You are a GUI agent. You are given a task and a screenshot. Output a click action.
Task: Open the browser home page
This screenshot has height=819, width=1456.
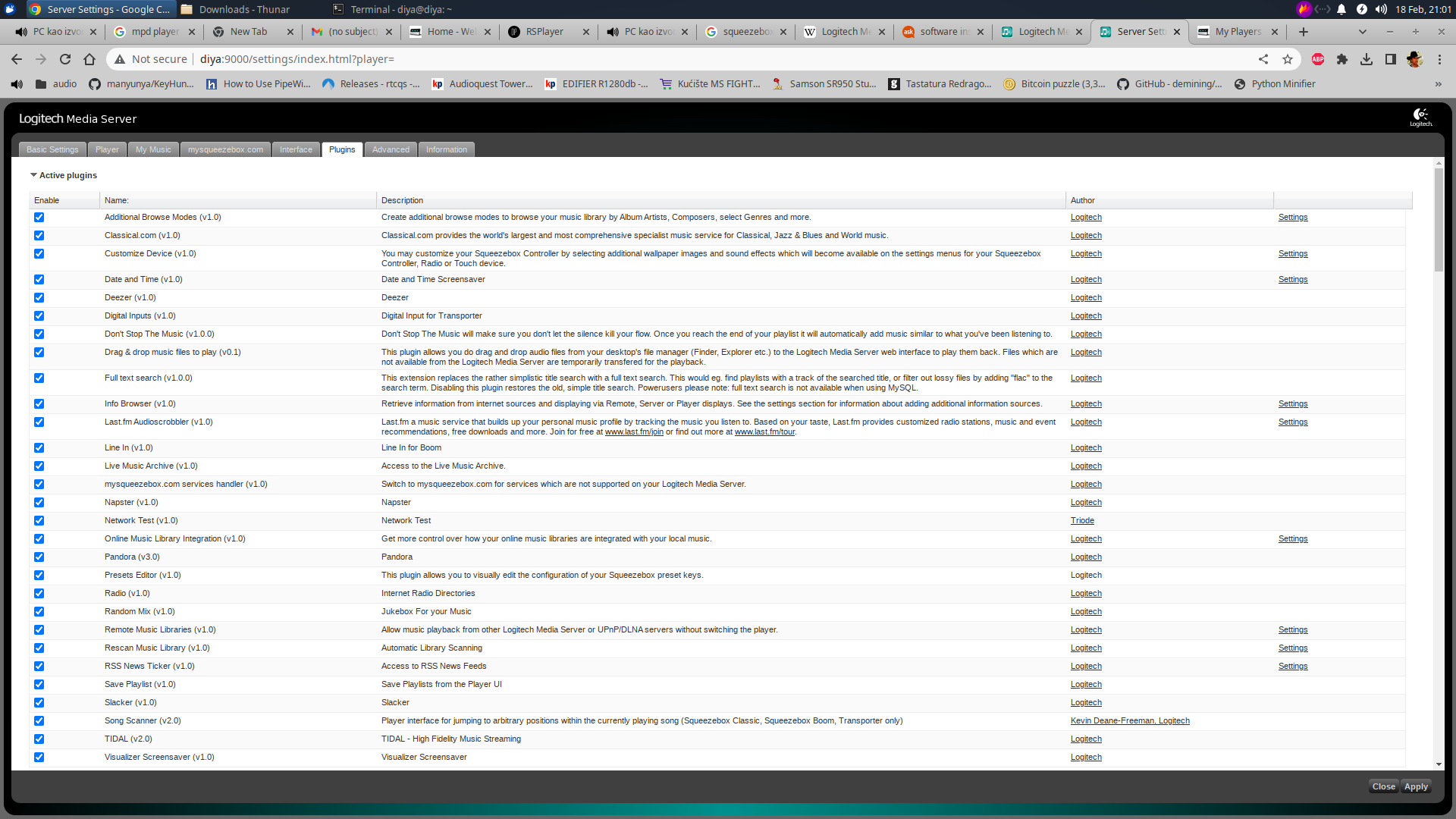tap(89, 59)
